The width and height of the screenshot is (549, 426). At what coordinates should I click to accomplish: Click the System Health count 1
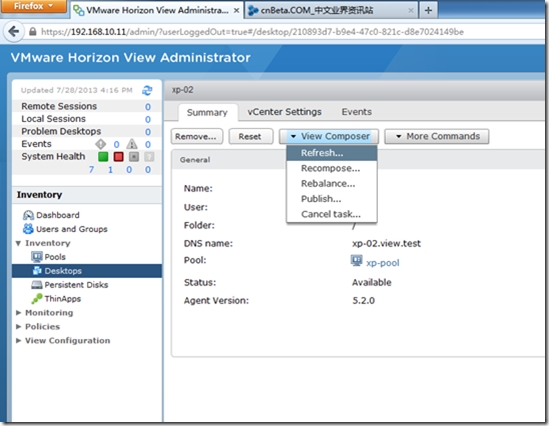tap(110, 170)
